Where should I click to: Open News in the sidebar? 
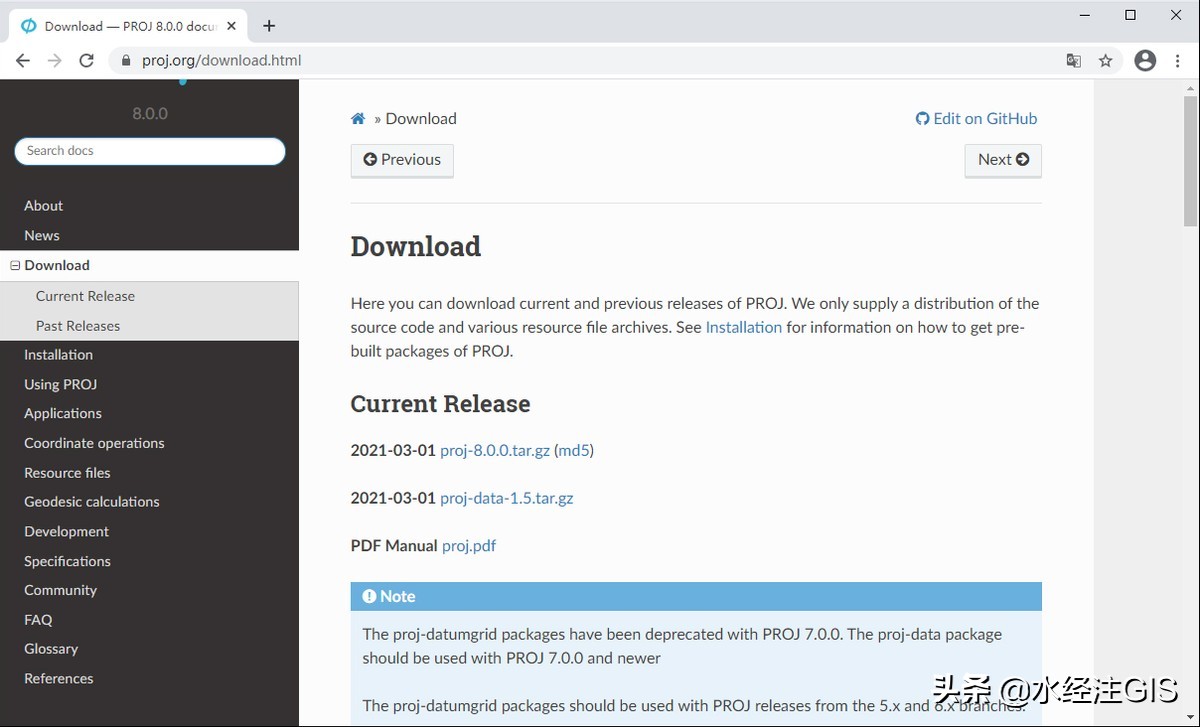coord(42,235)
